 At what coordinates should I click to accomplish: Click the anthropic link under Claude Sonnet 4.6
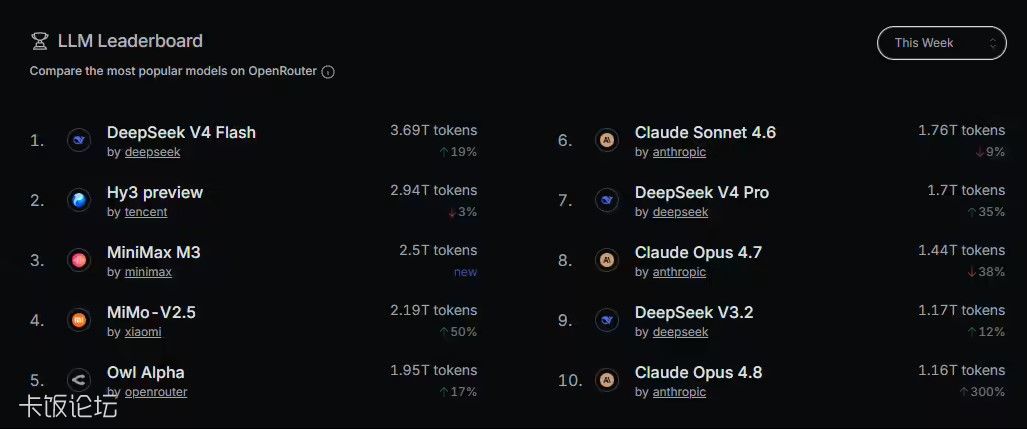click(x=679, y=152)
